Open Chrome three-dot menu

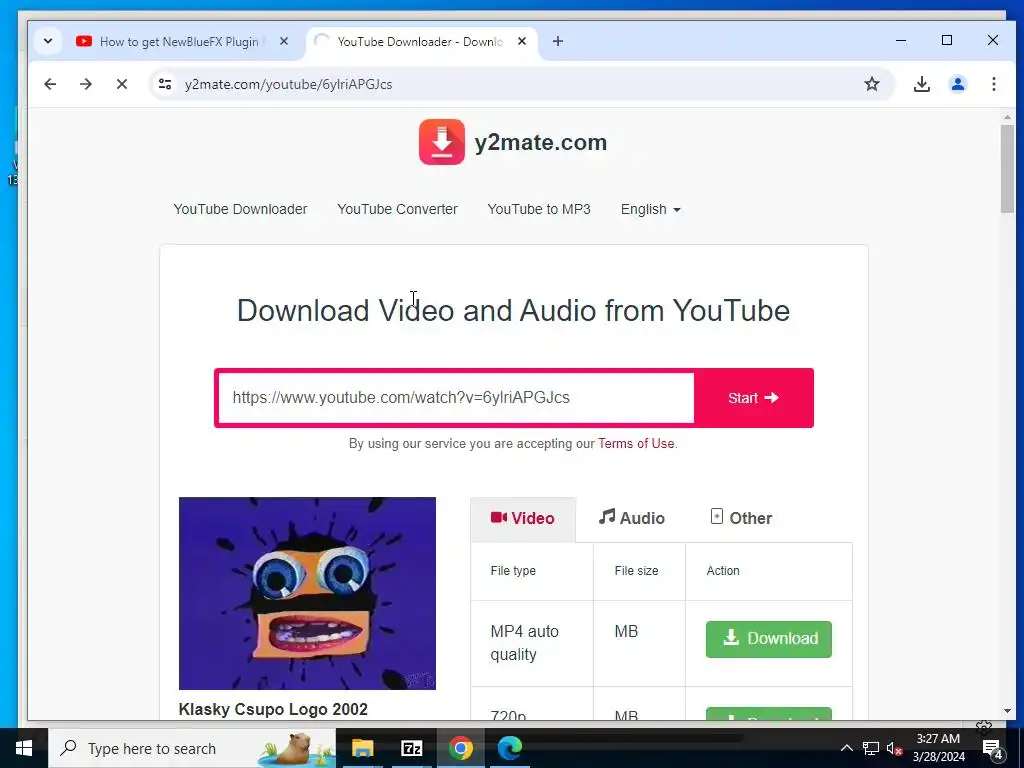(x=993, y=84)
